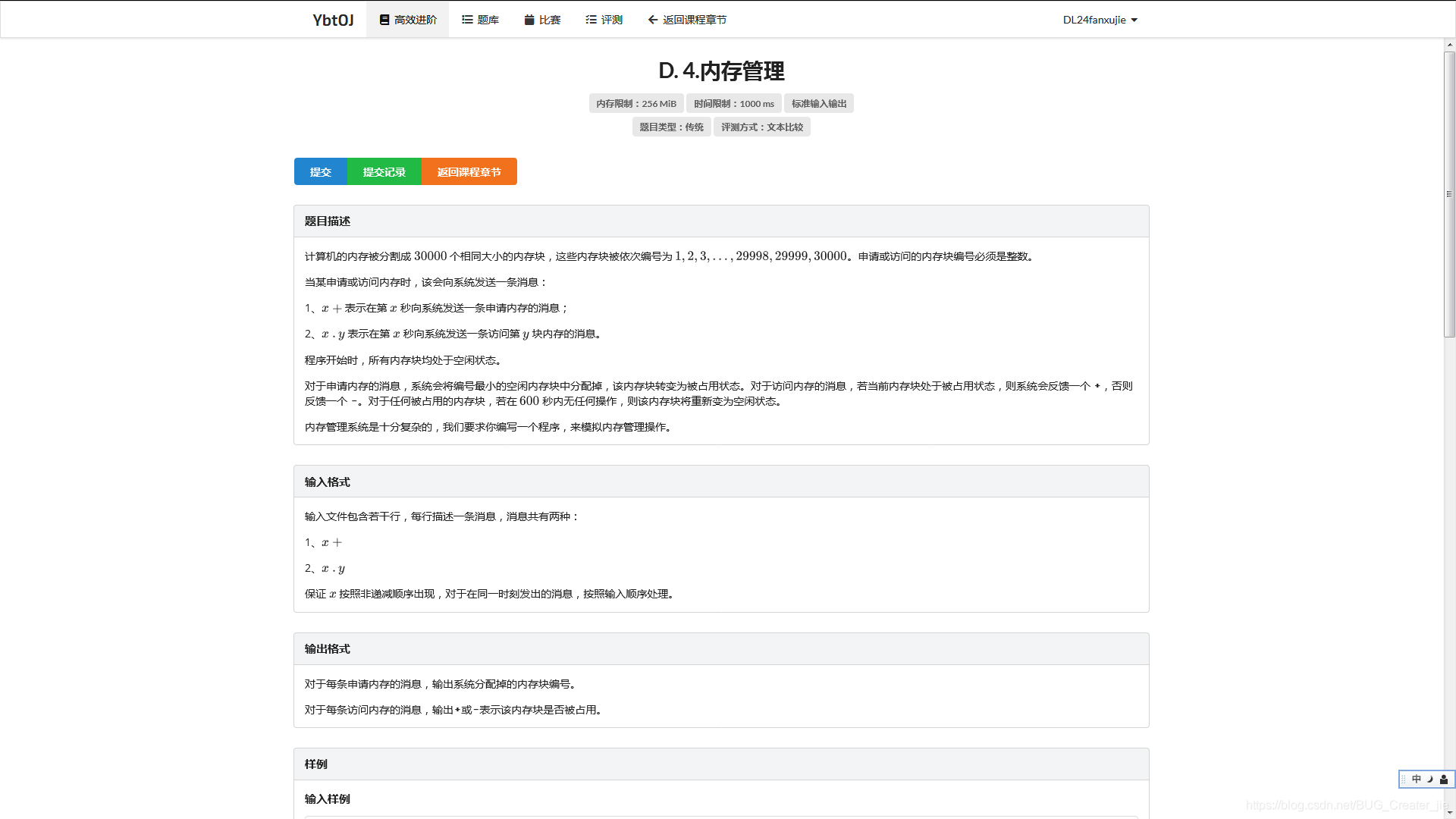The image size is (1456, 819).
Task: Click the page's vertical scrollbar thumb
Action: coord(1449,193)
